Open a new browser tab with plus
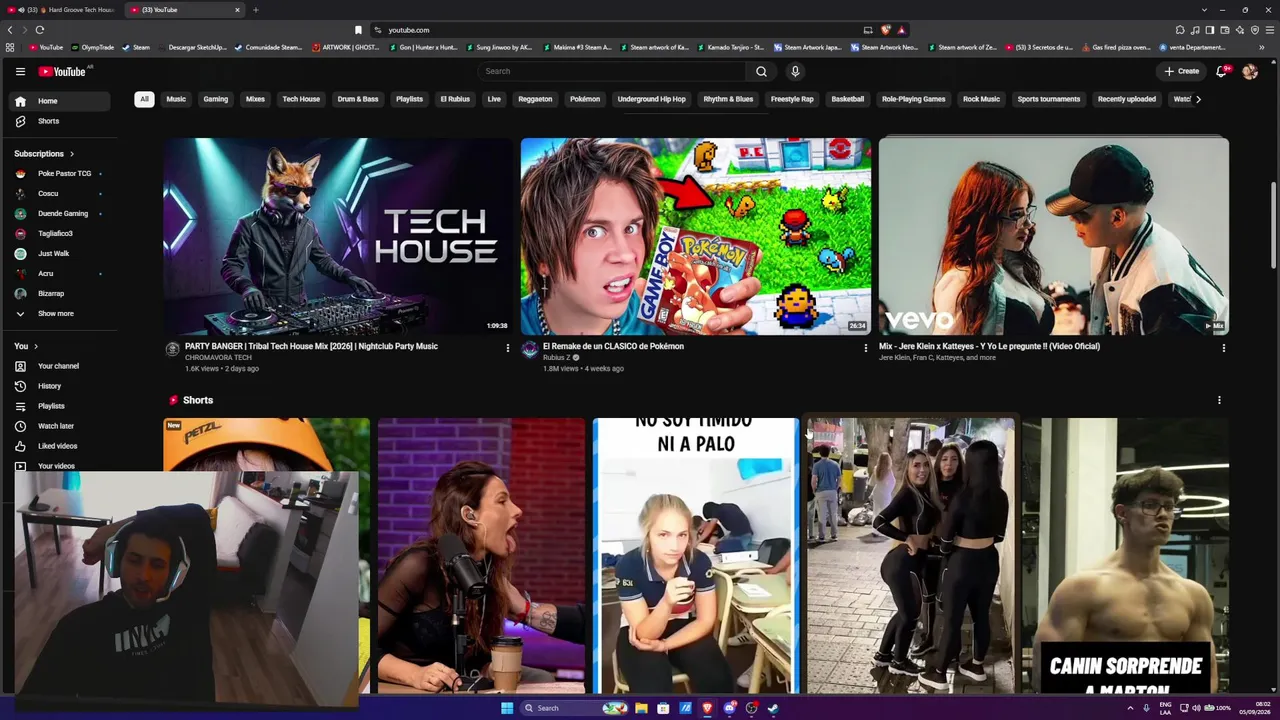The image size is (1280, 720). [x=255, y=10]
